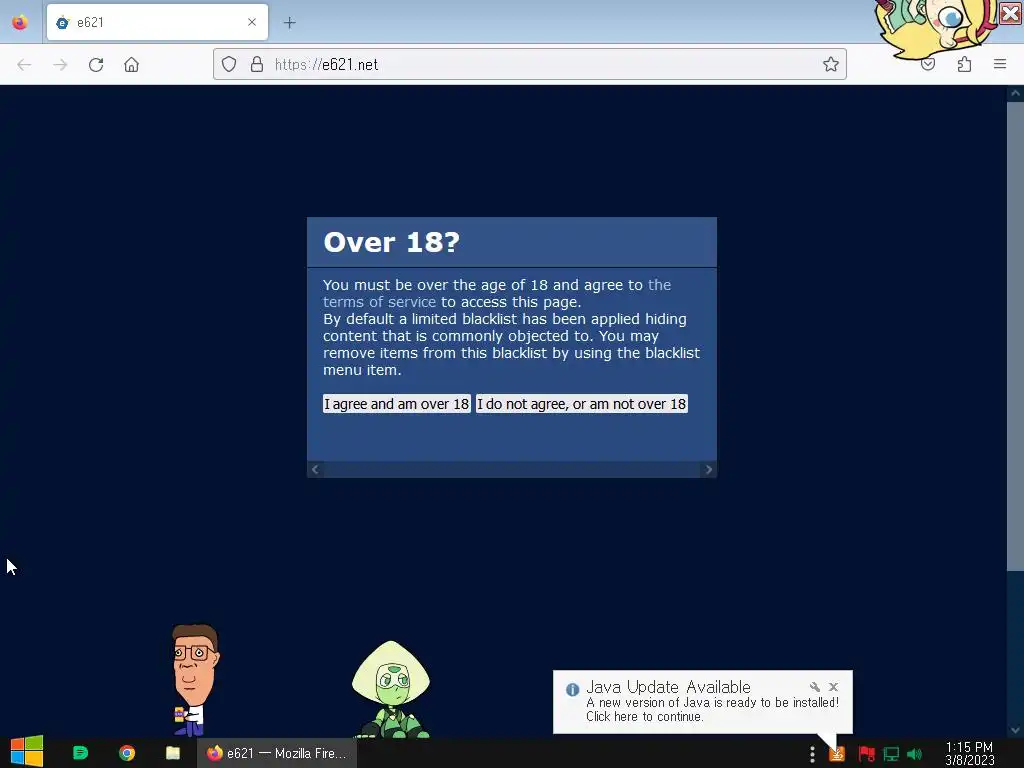Click the Hank Hill desktop mascot
Image resolution: width=1024 pixels, height=768 pixels.
tap(194, 680)
